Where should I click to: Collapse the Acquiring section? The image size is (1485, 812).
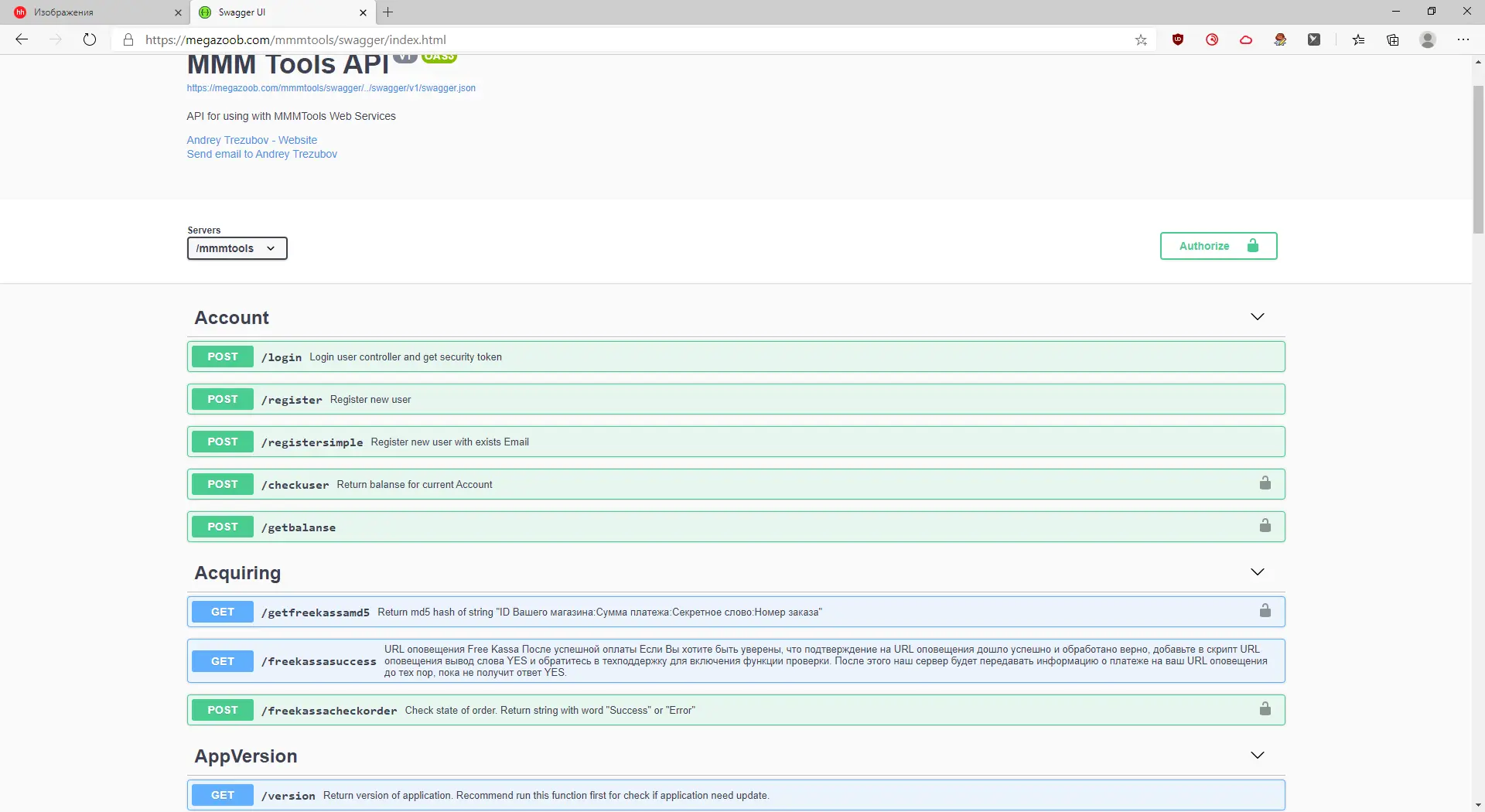pos(1258,572)
